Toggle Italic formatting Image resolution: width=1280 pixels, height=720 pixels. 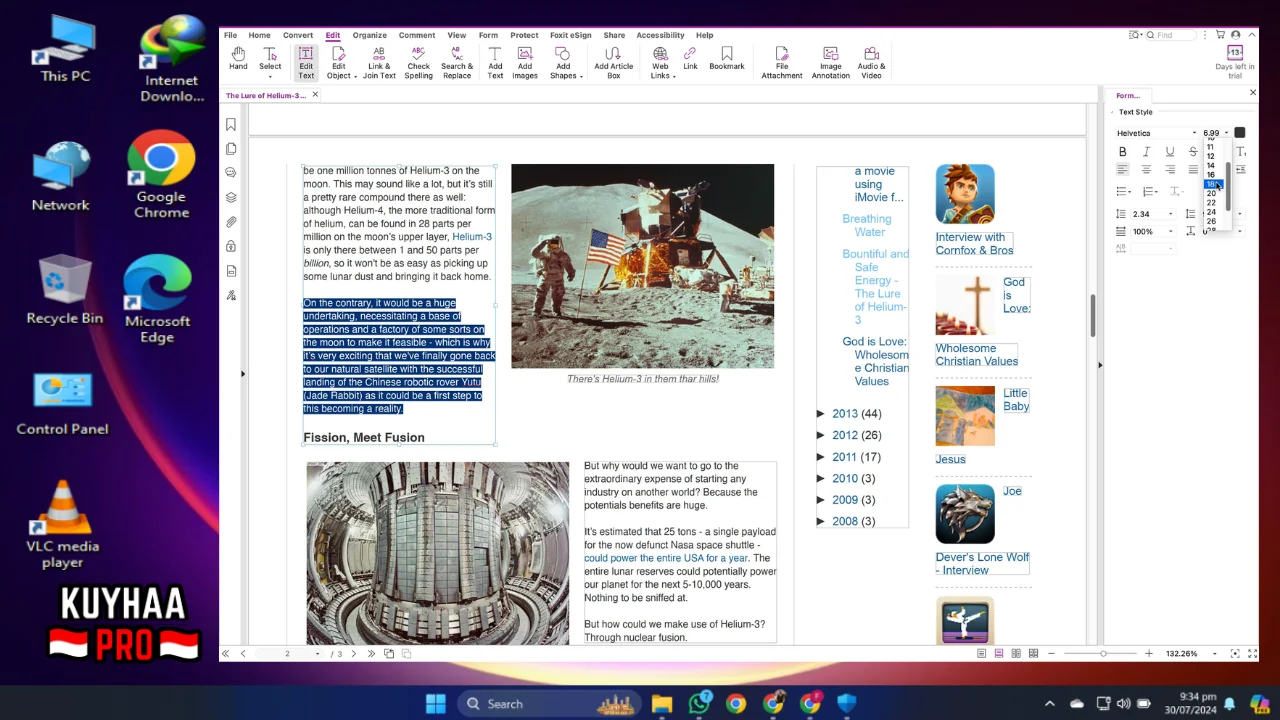pos(1146,151)
